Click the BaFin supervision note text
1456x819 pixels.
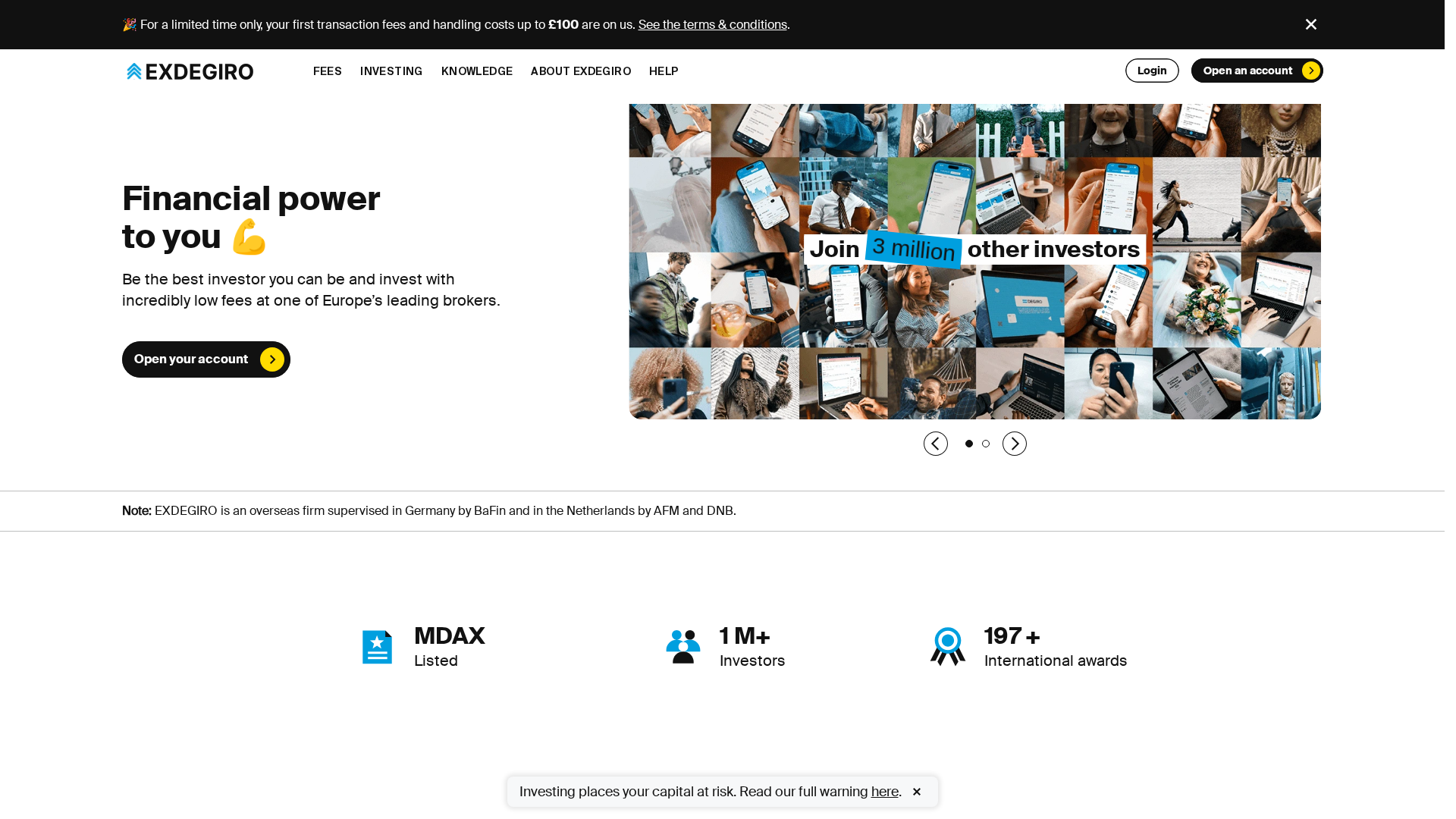tap(429, 511)
